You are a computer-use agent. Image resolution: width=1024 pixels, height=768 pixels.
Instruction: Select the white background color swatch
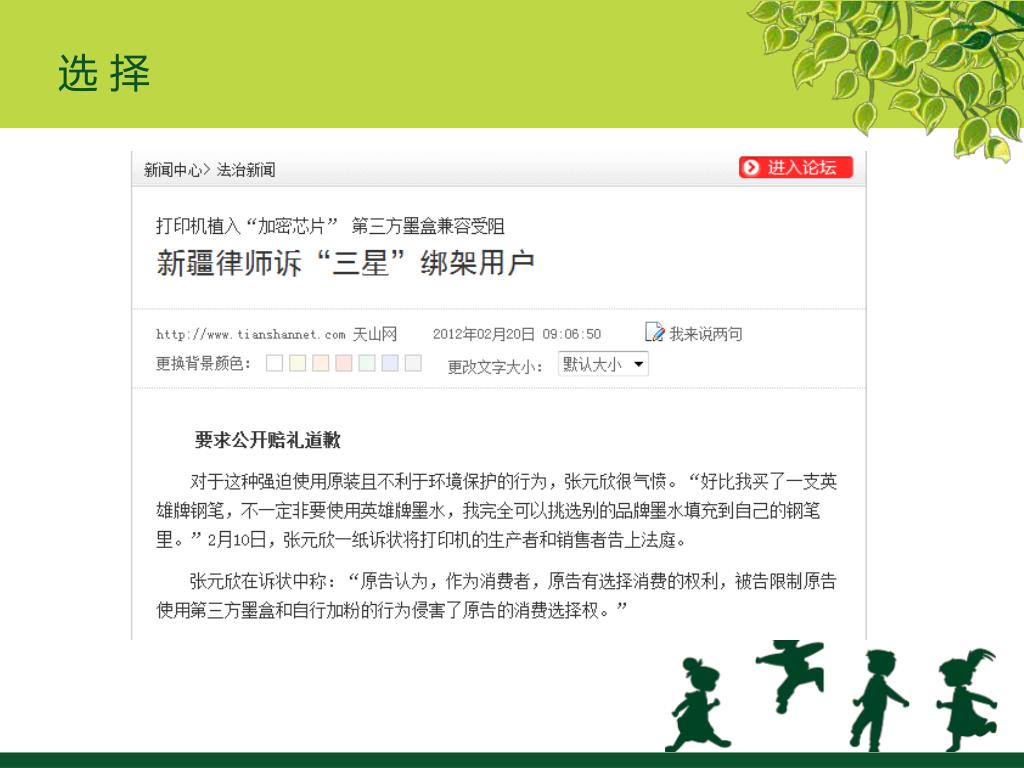274,363
